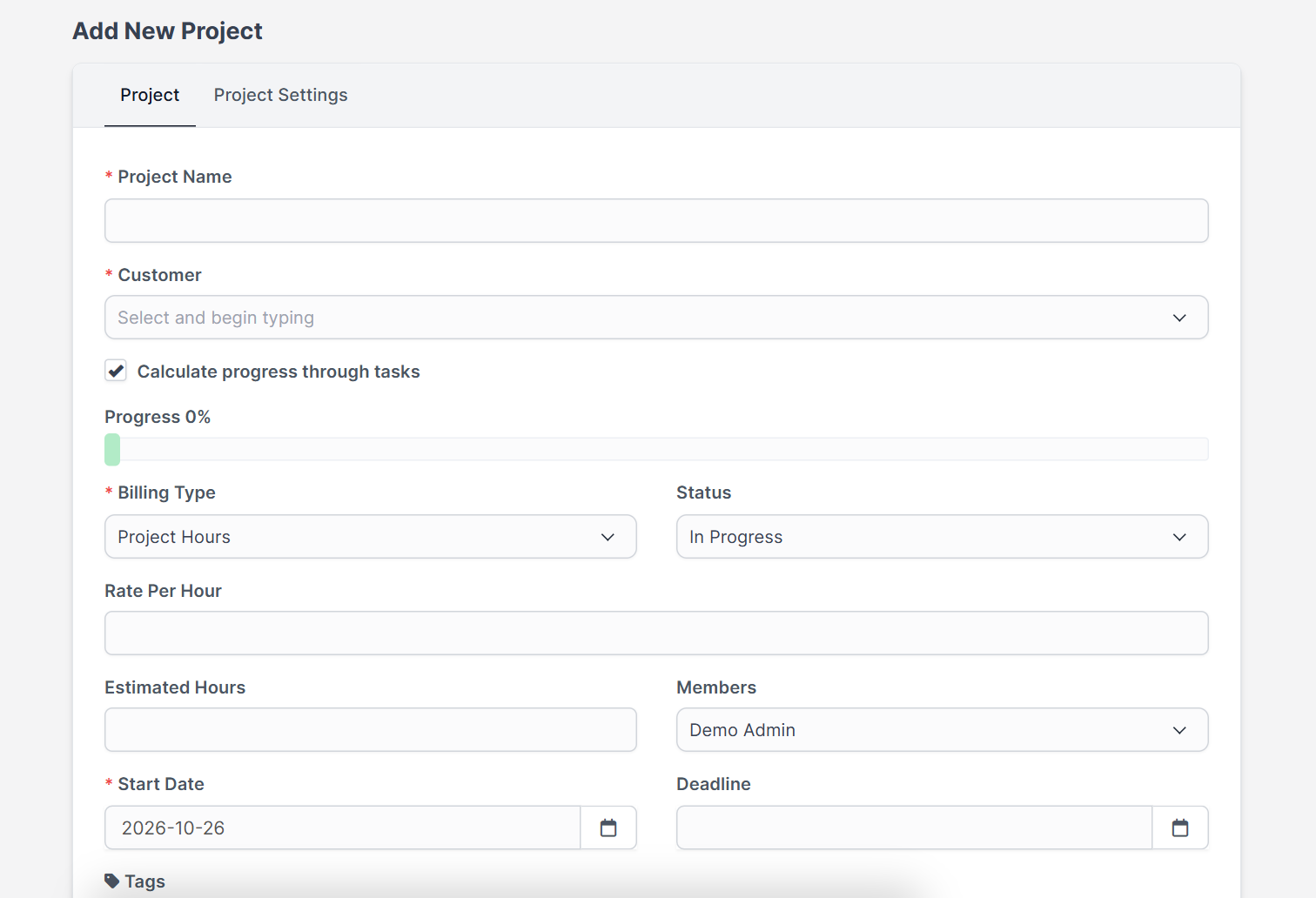Click the empty Deadline date field
The height and width of the screenshot is (898, 1316).
click(x=915, y=828)
